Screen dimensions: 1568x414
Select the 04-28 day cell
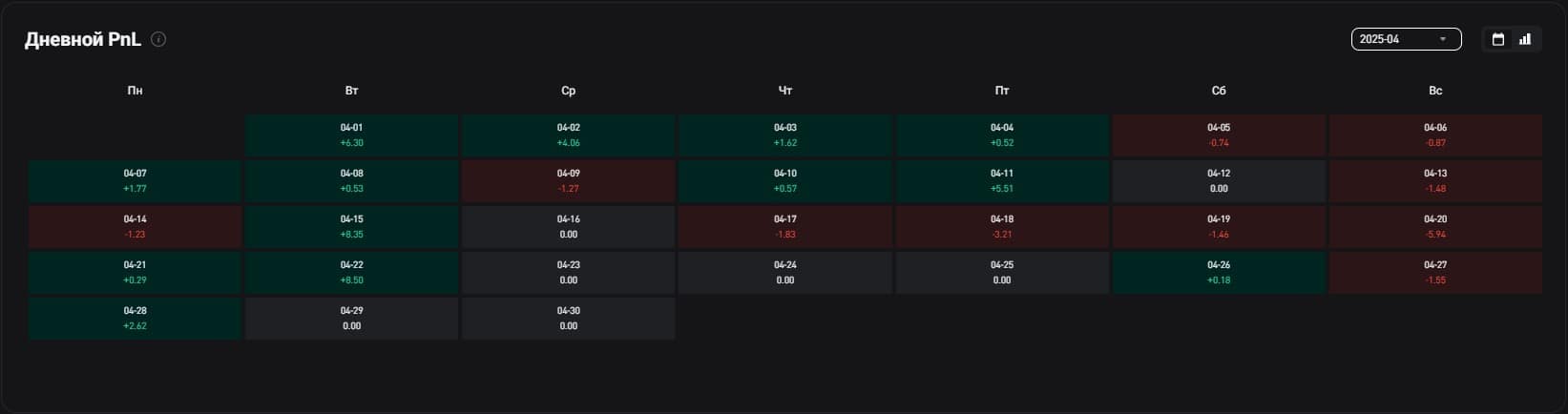click(x=135, y=319)
